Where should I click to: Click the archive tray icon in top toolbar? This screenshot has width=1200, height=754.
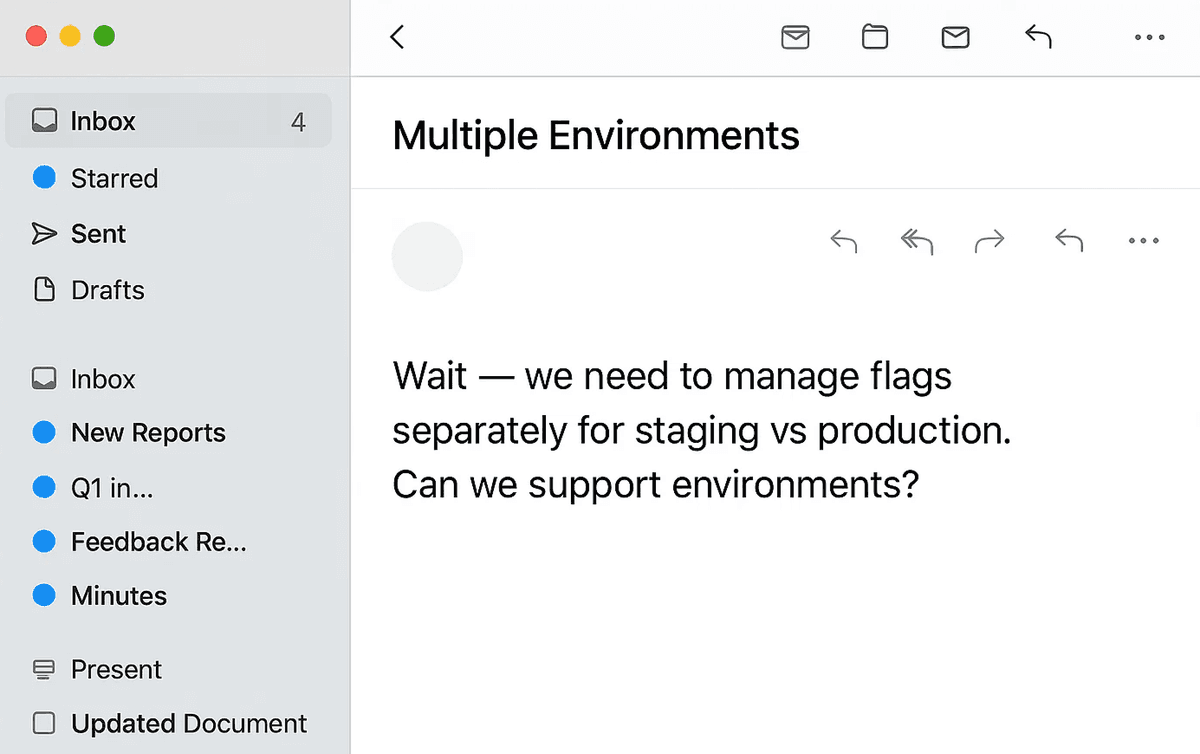tap(795, 37)
